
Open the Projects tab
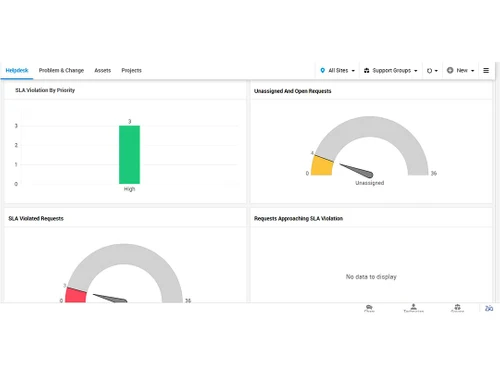[x=131, y=70]
